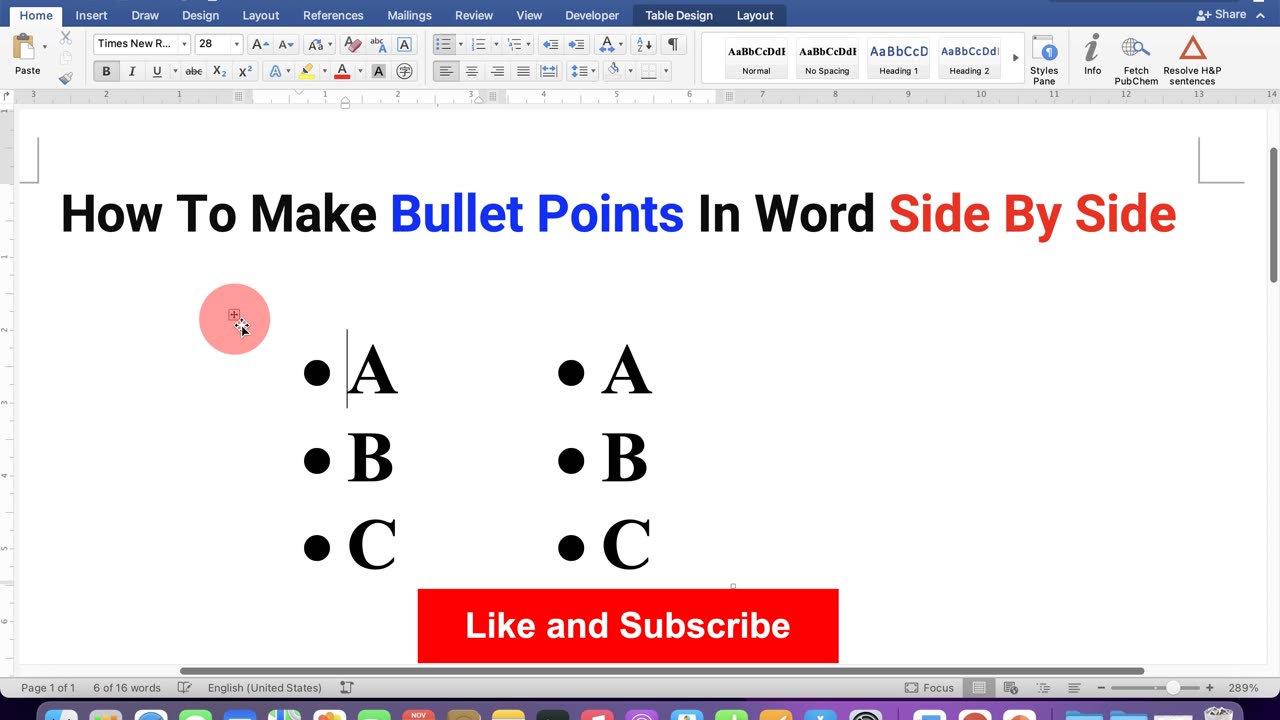Viewport: 1280px width, 720px height.
Task: Toggle align left
Action: pyautogui.click(x=446, y=71)
